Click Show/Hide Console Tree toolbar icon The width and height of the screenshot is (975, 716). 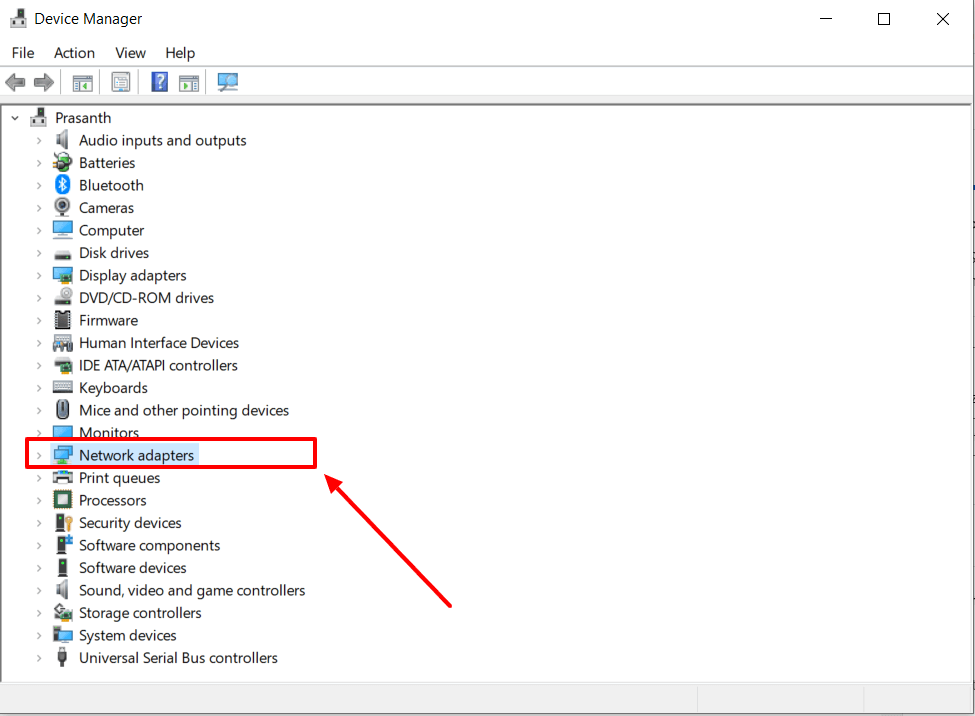pos(82,82)
